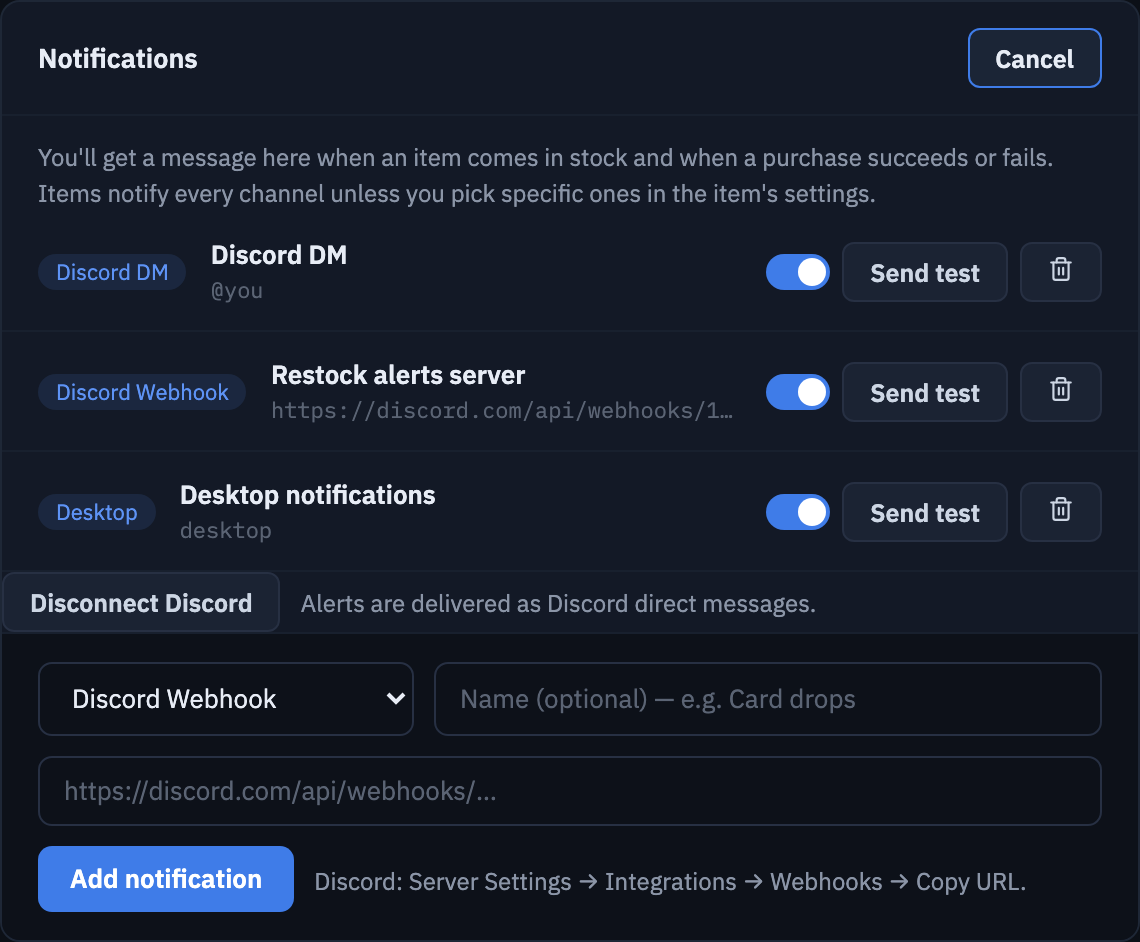Click the lowercase 'desktop' subtitle
Viewport: 1140px width, 942px height.
coord(225,531)
